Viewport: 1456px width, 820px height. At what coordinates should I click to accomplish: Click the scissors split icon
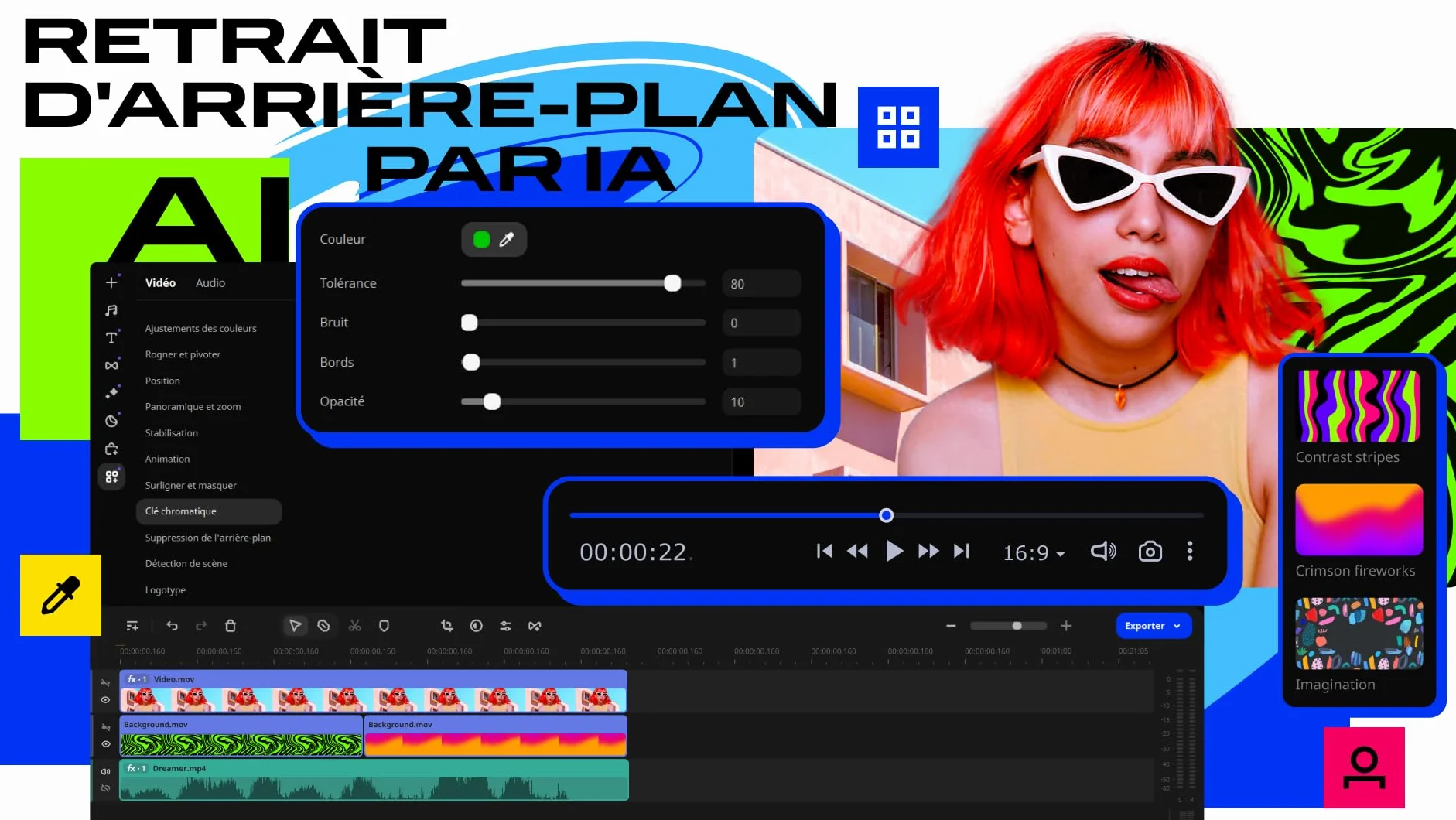click(355, 626)
